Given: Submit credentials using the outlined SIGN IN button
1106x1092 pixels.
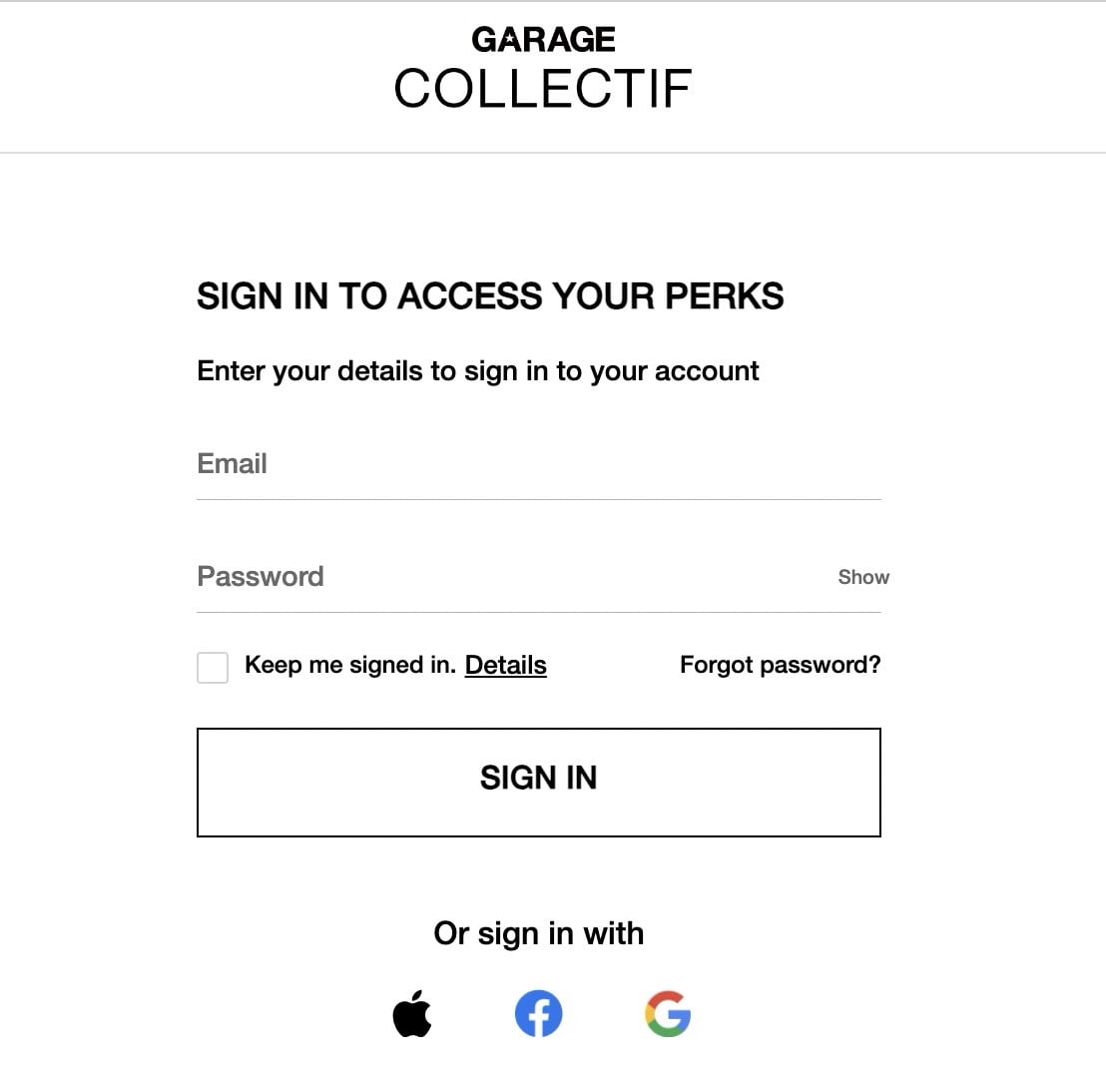Looking at the screenshot, I should coord(539,781).
